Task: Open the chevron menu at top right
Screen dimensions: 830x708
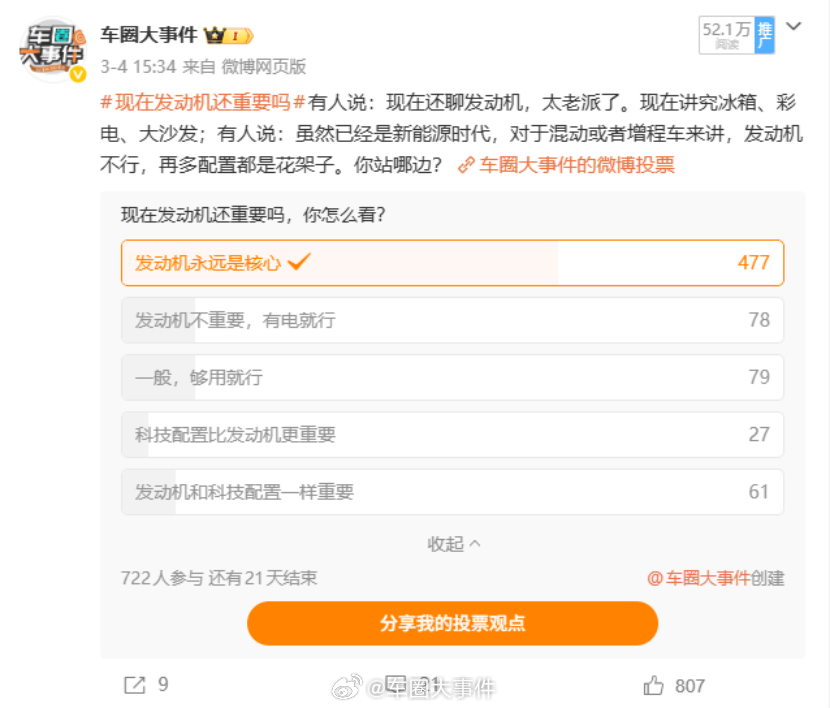Action: tap(795, 25)
